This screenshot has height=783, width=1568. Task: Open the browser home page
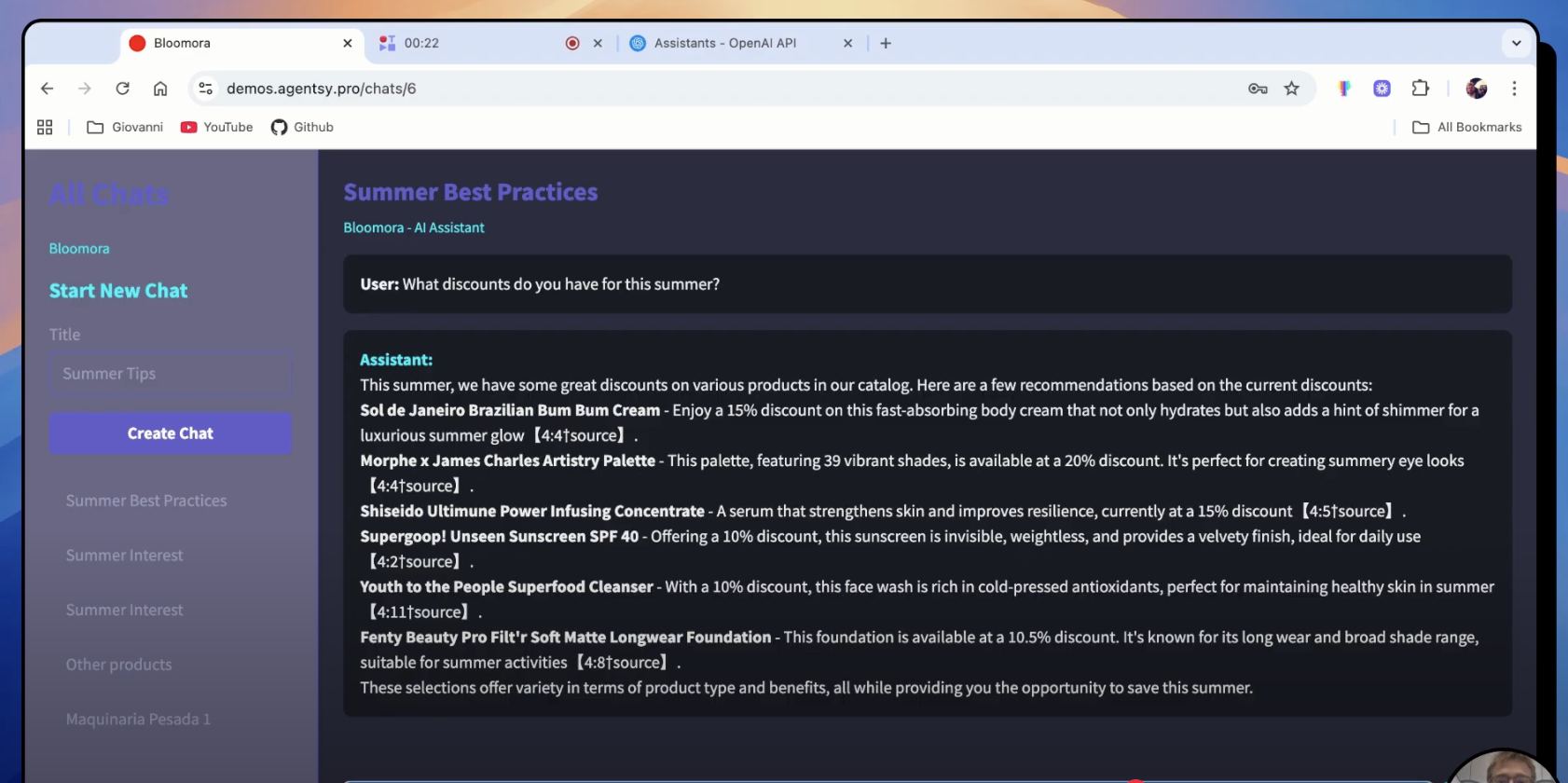click(x=160, y=89)
